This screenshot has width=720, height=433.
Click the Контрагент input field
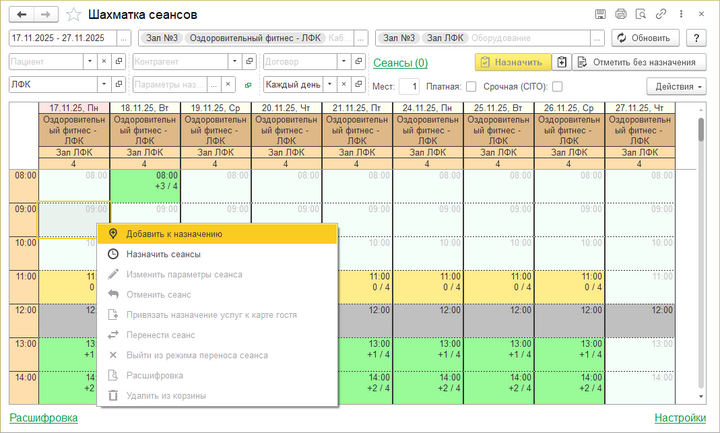point(180,62)
